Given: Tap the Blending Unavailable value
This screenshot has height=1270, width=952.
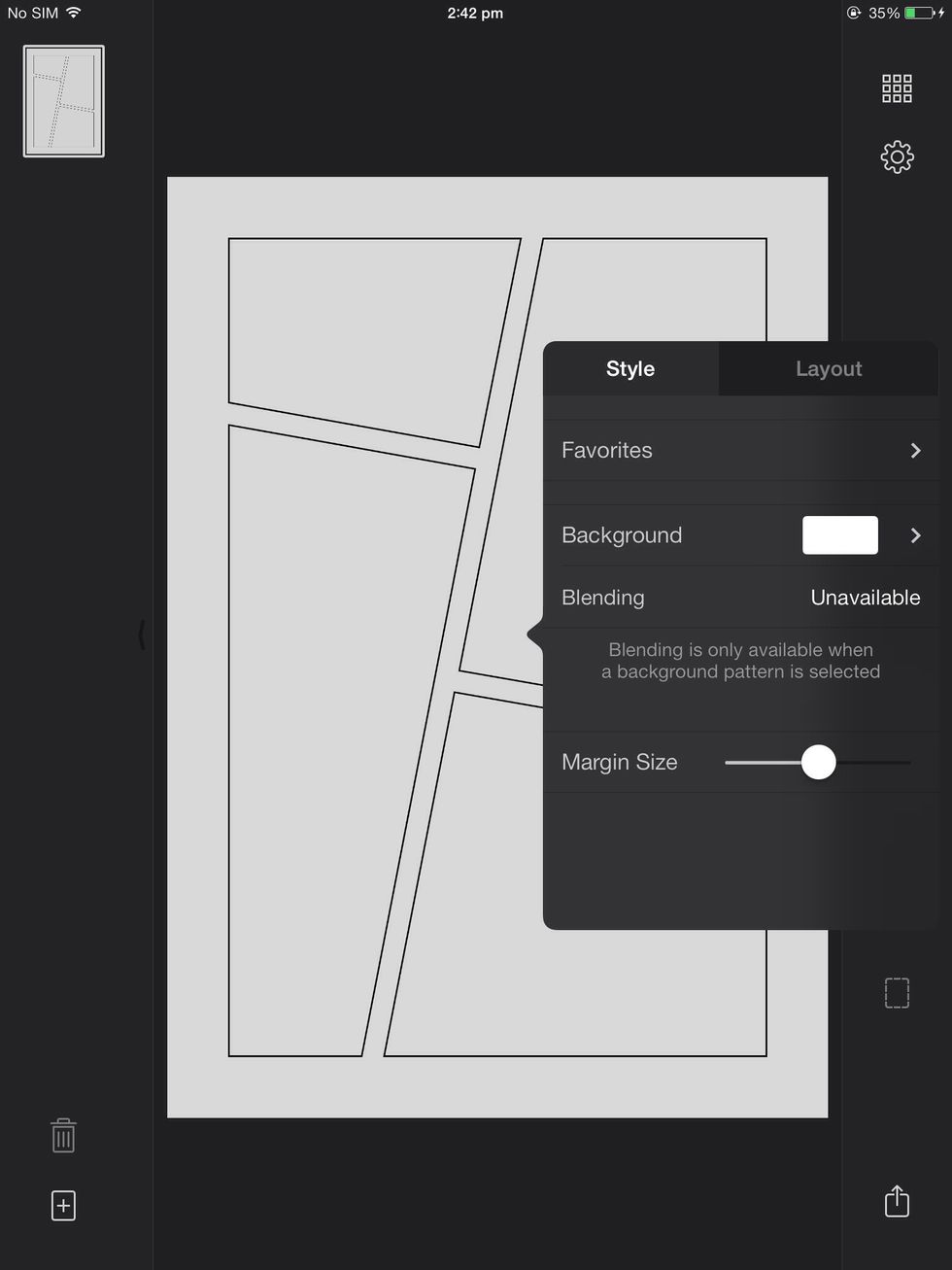Looking at the screenshot, I should [x=866, y=598].
